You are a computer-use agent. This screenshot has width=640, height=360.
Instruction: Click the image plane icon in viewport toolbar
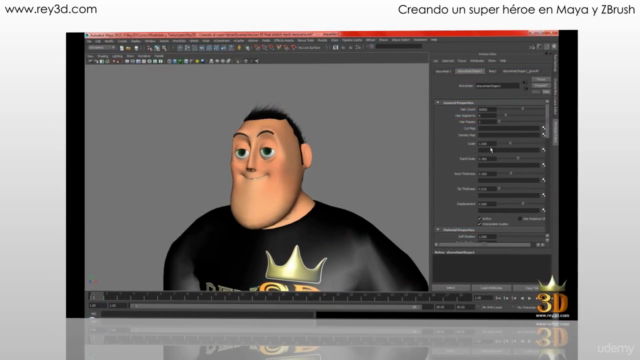pos(108,61)
